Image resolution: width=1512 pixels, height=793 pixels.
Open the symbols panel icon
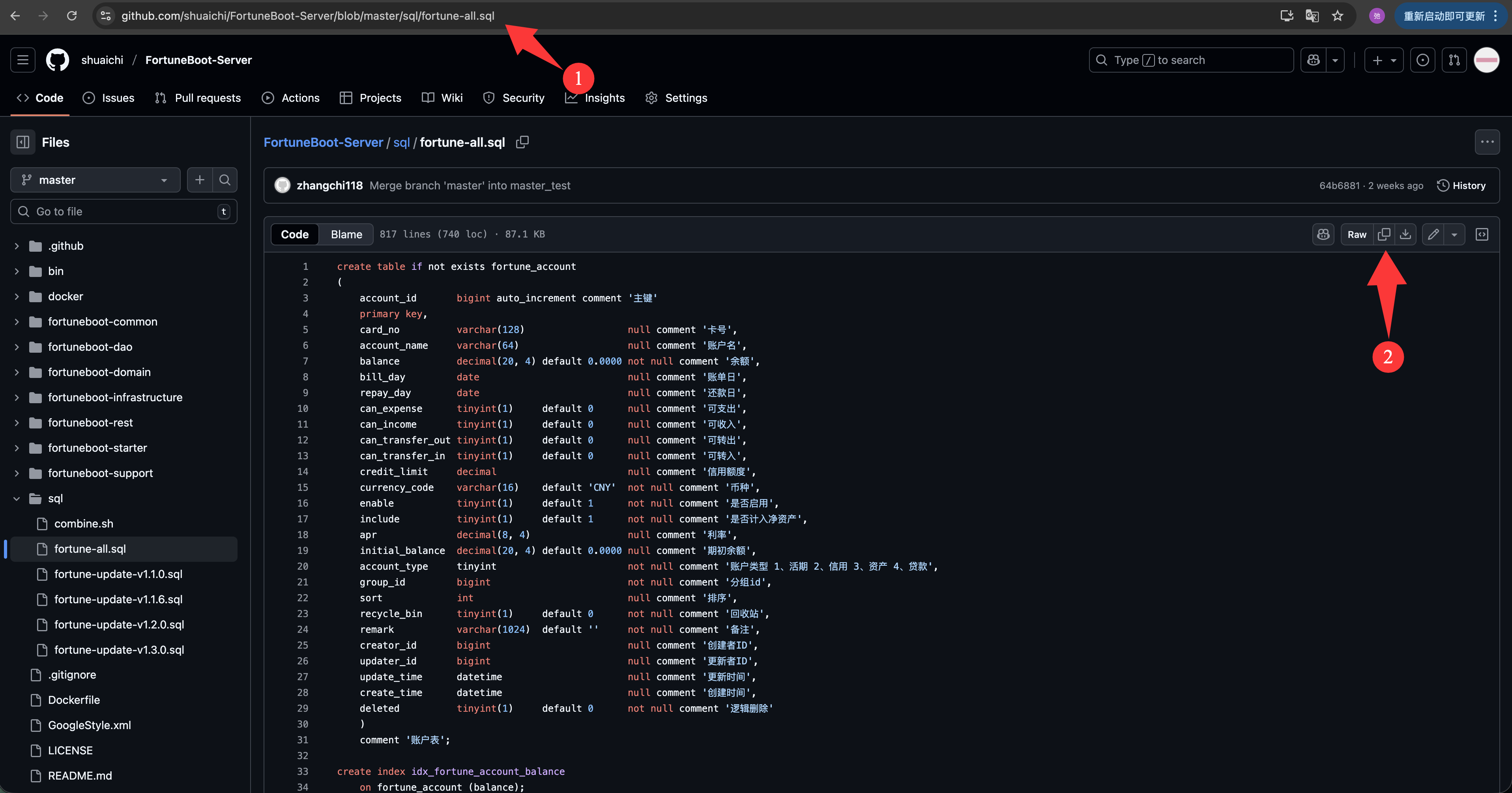coord(1482,234)
